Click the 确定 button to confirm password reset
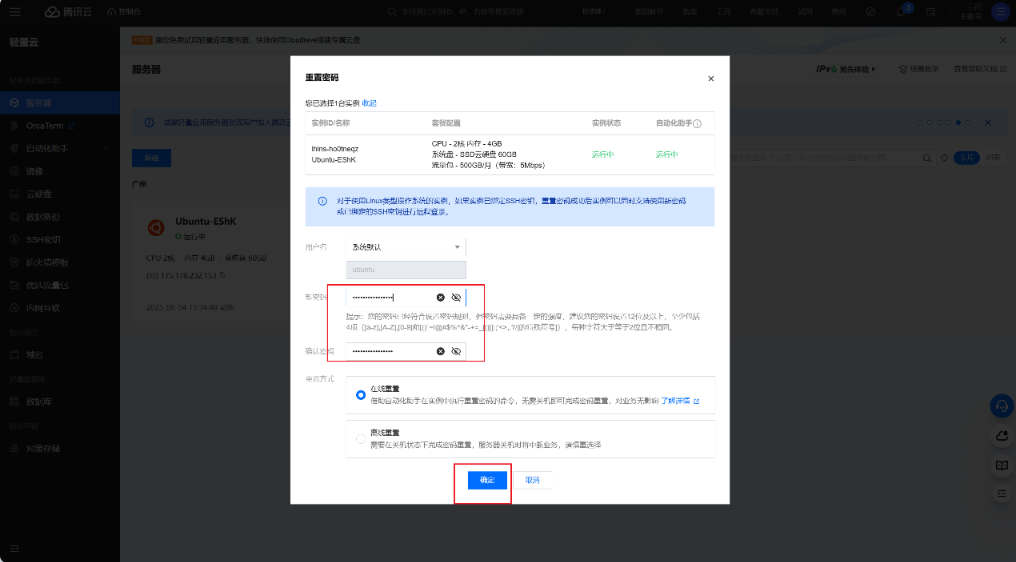 coord(487,480)
